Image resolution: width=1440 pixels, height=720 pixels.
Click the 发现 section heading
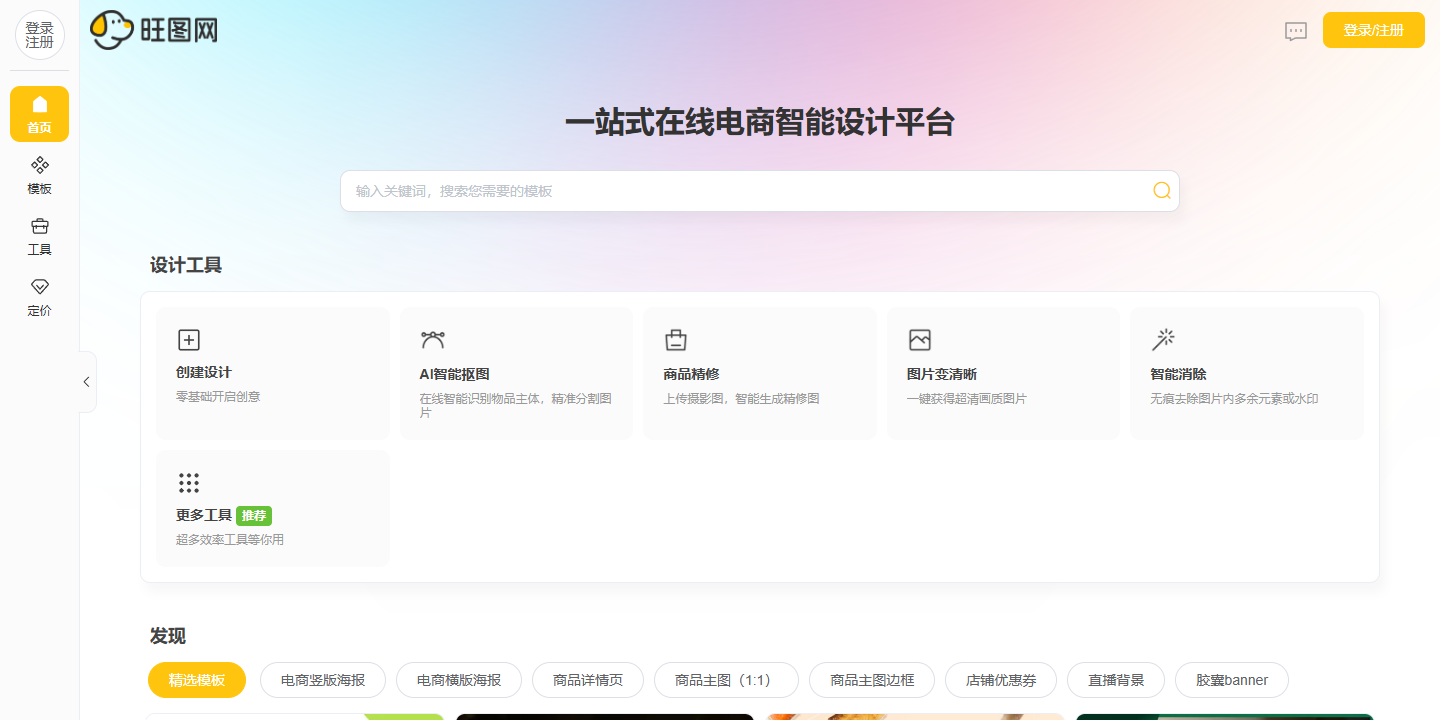(x=168, y=636)
